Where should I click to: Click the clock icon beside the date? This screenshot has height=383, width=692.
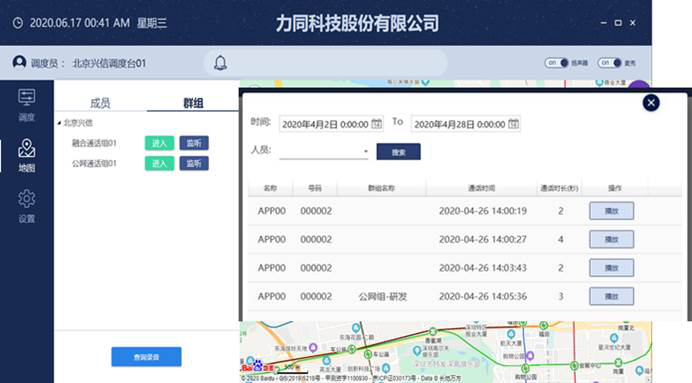click(18, 23)
